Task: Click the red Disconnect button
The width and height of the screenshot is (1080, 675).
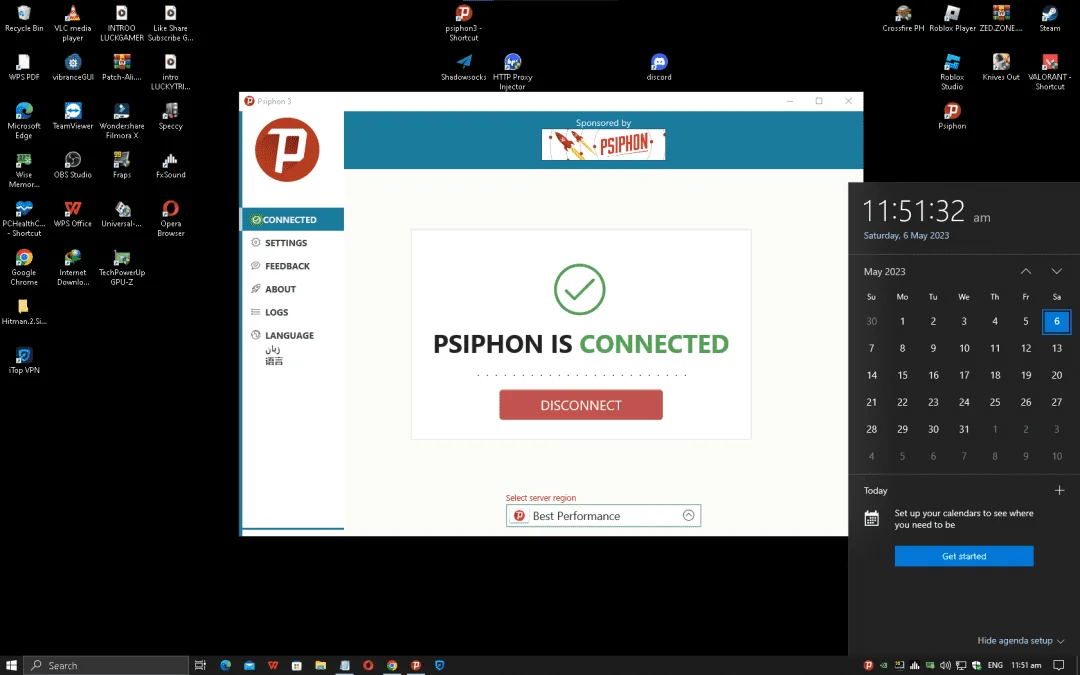Action: tap(581, 405)
